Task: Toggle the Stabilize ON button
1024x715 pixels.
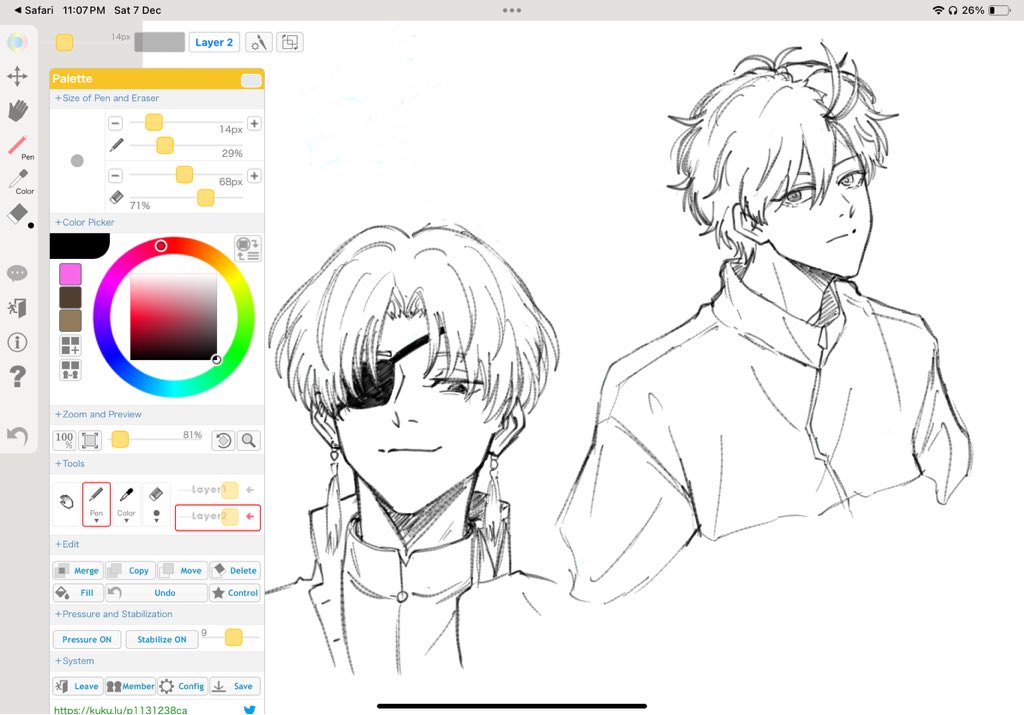Action: click(161, 639)
